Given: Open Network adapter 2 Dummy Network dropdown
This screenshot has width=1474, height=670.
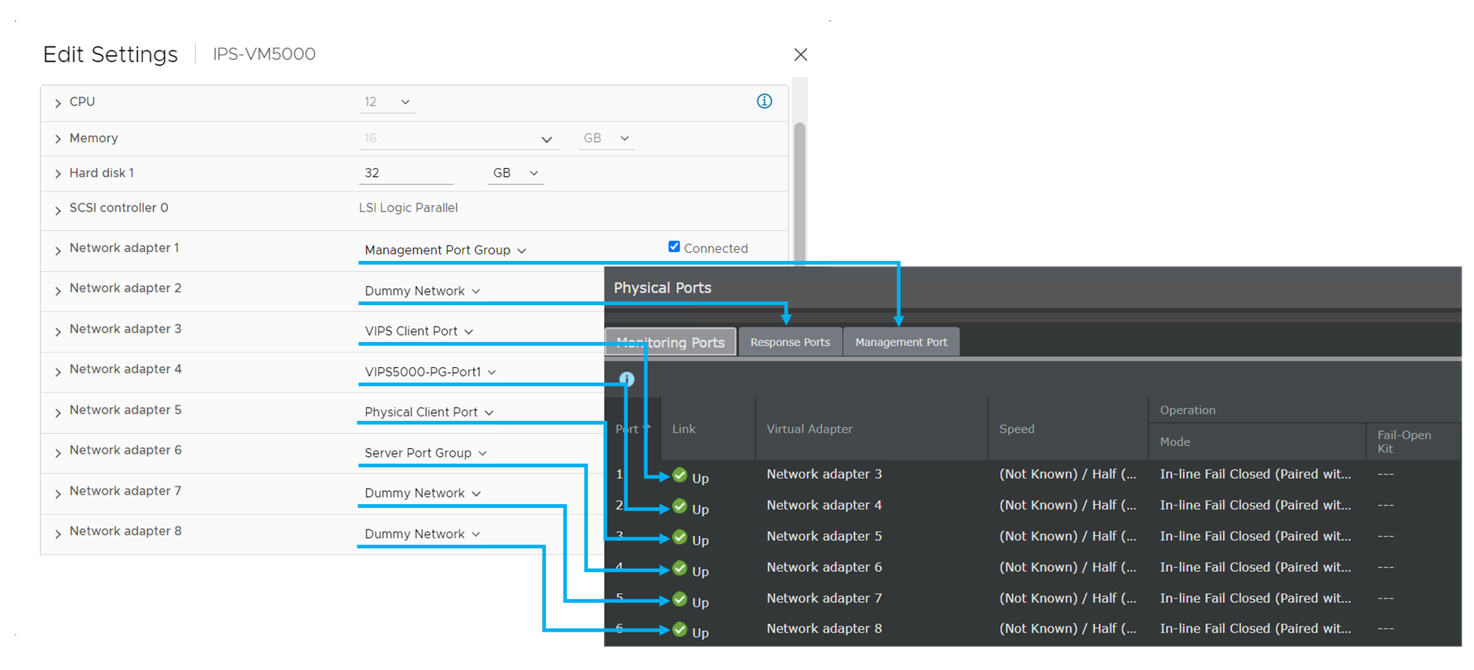Looking at the screenshot, I should click(422, 291).
